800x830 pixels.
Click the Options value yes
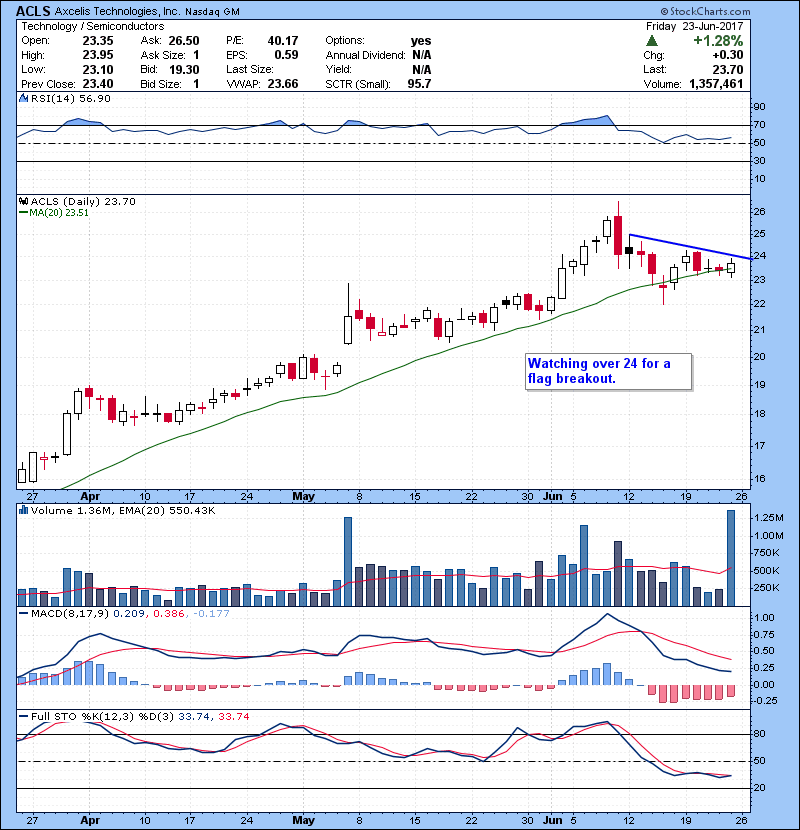421,41
